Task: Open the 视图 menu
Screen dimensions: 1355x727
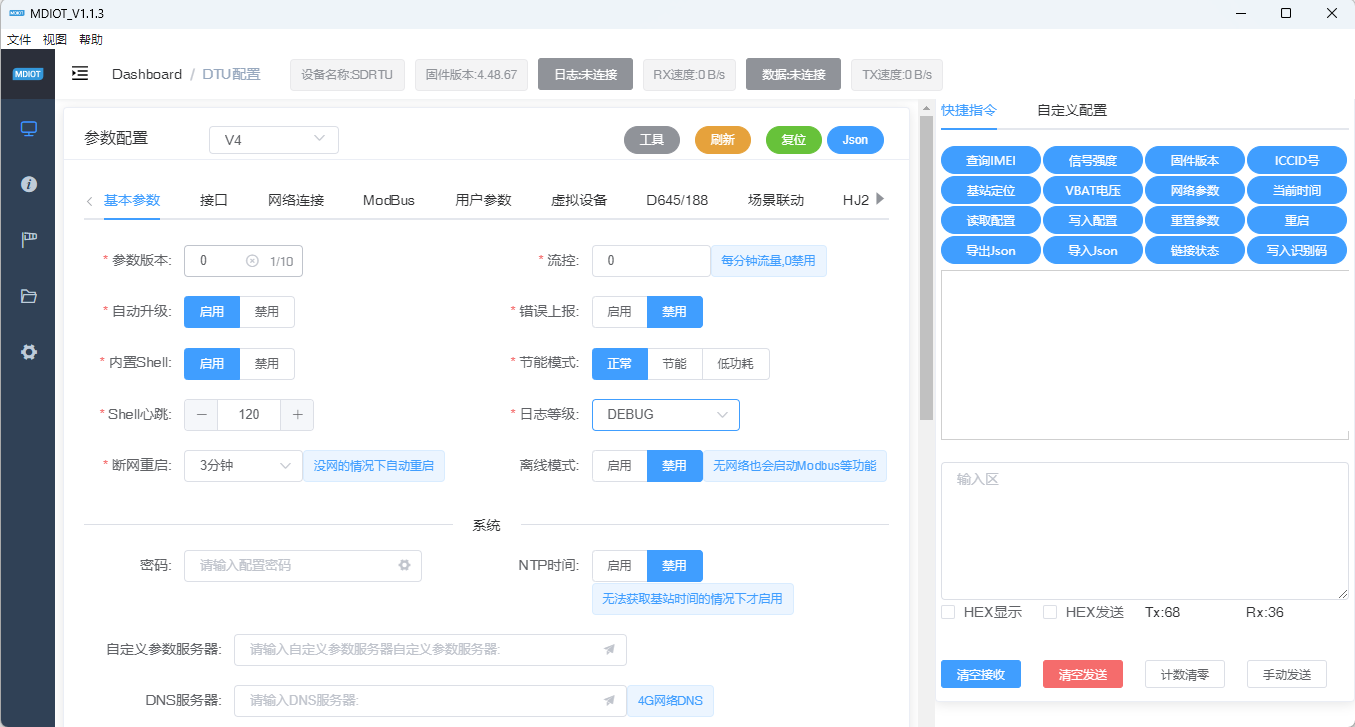Action: 55,40
